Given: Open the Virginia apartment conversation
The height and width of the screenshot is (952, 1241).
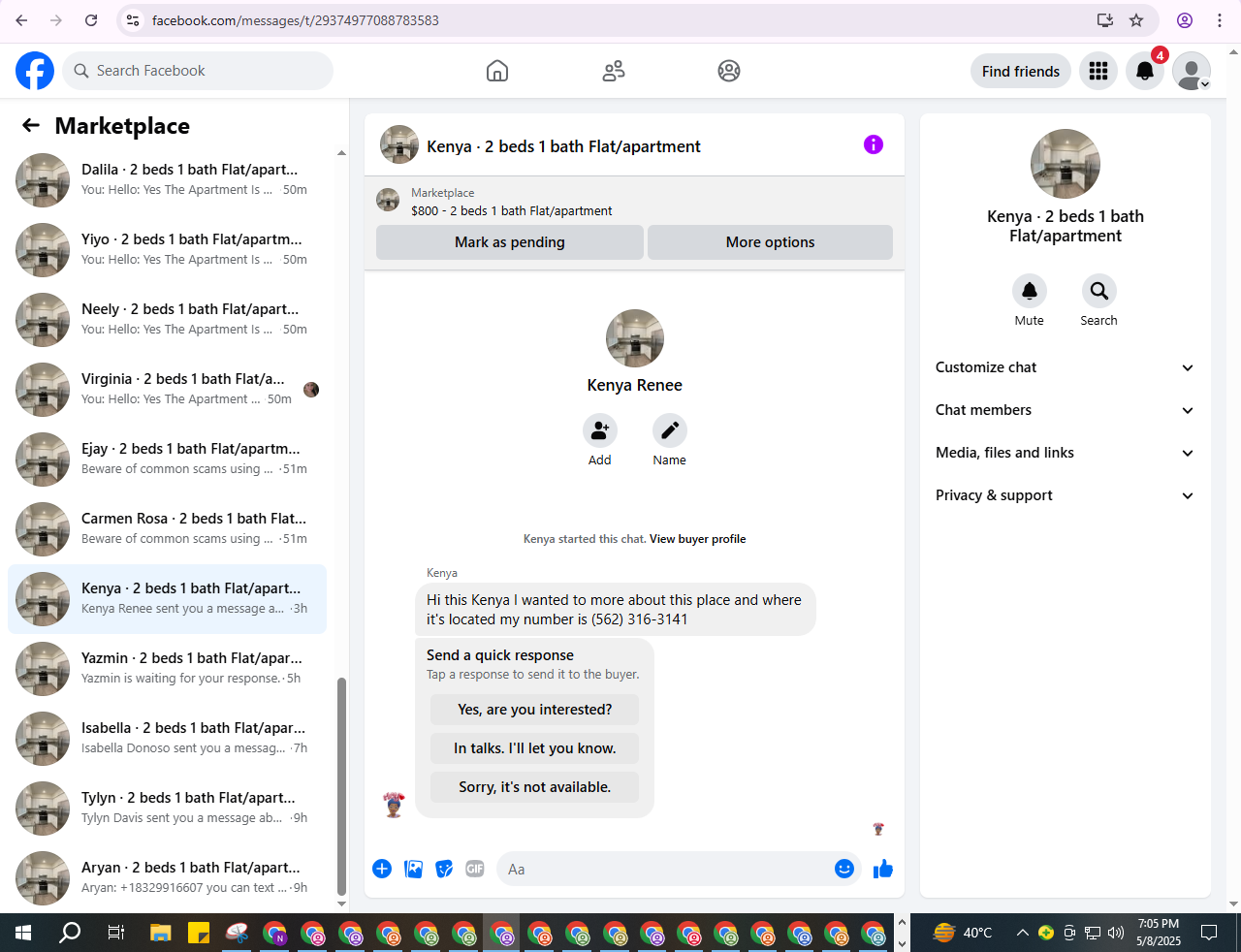Looking at the screenshot, I should click(167, 389).
